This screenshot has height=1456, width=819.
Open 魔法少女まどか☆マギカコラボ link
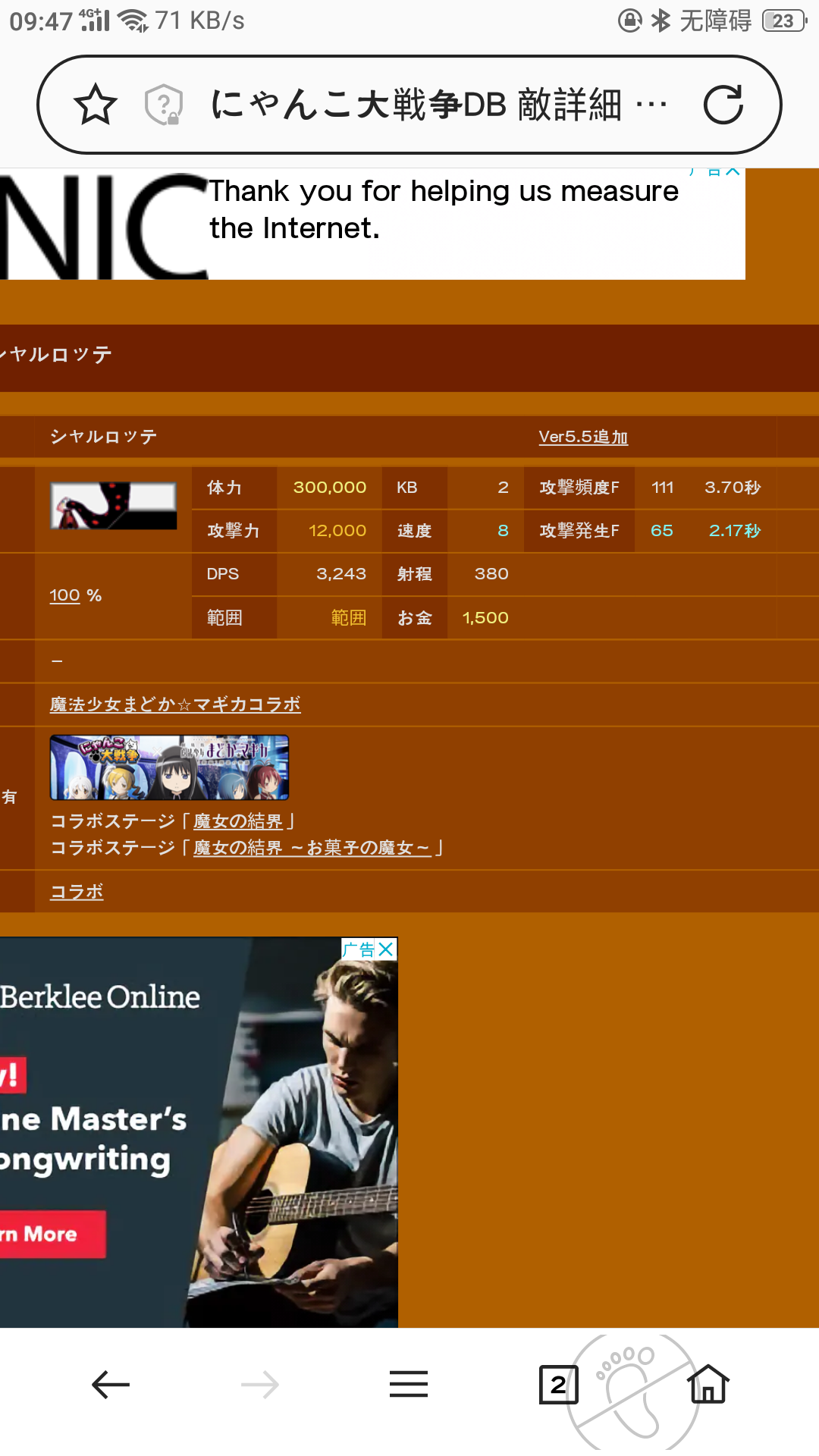point(175,704)
